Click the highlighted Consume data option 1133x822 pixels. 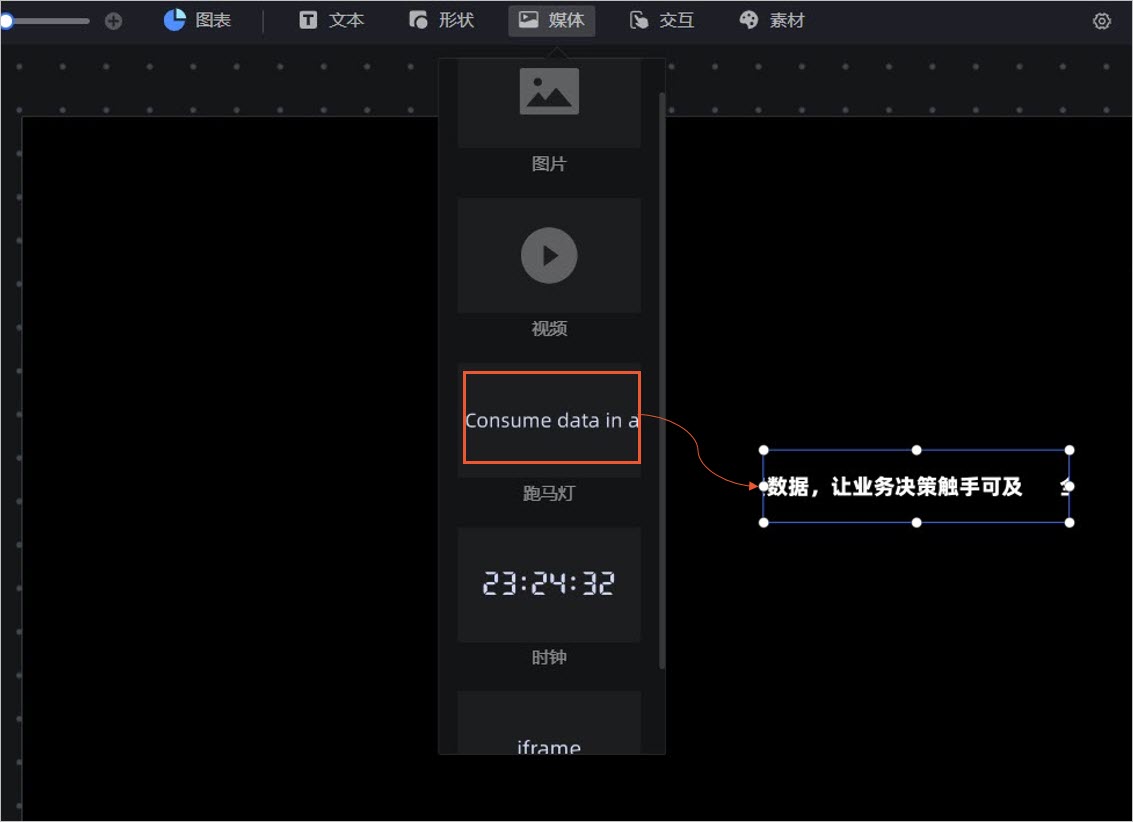point(551,418)
